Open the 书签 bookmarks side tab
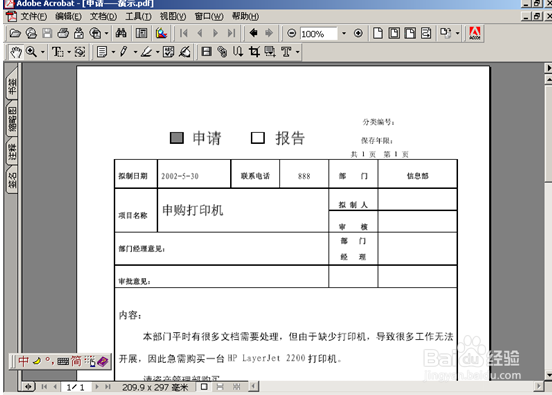552x395 pixels. pos(12,86)
